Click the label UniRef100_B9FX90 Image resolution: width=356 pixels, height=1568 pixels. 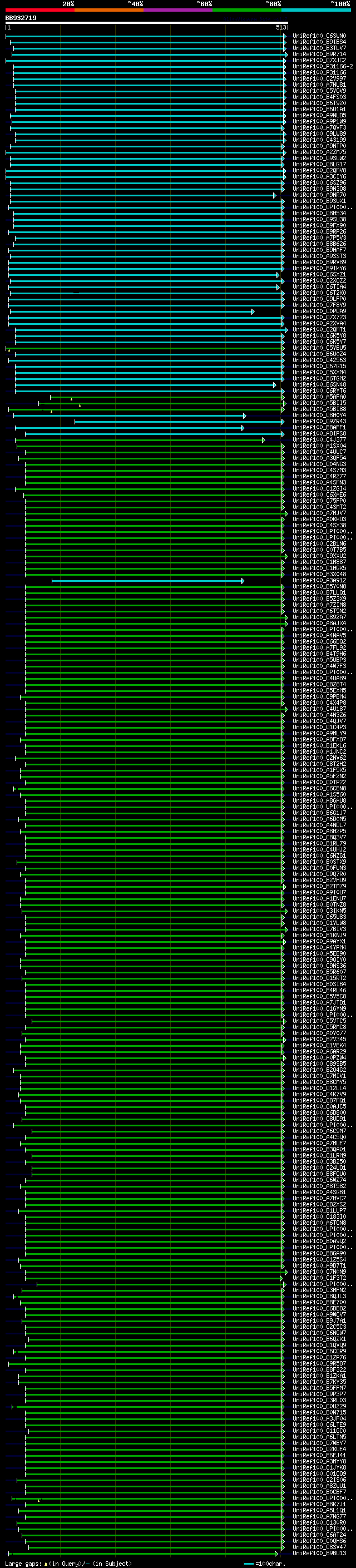click(319, 225)
